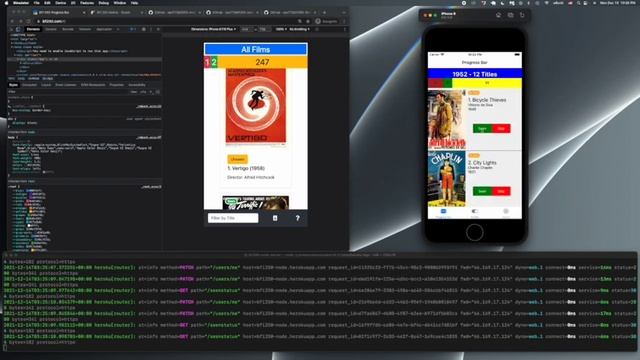Click the green 2 progress segment

[x=214, y=62]
